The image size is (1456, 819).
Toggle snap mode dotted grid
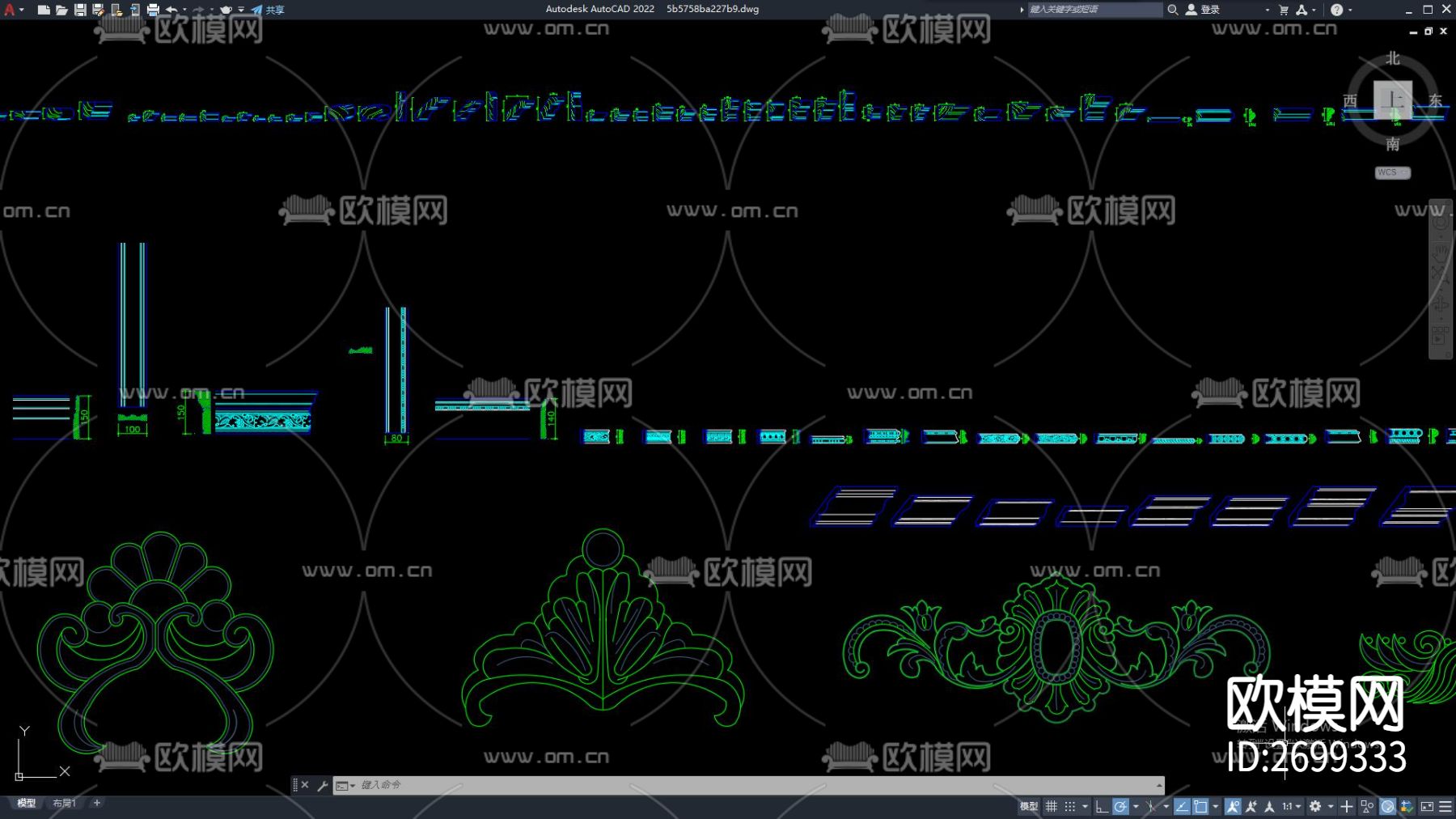click(x=1070, y=806)
